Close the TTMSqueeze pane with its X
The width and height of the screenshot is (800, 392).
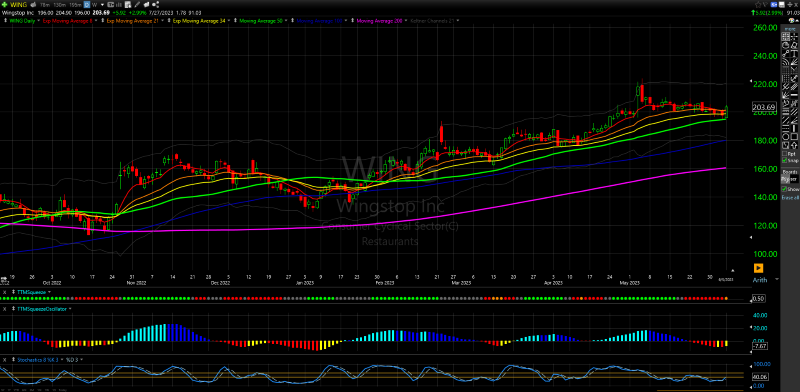[4, 292]
